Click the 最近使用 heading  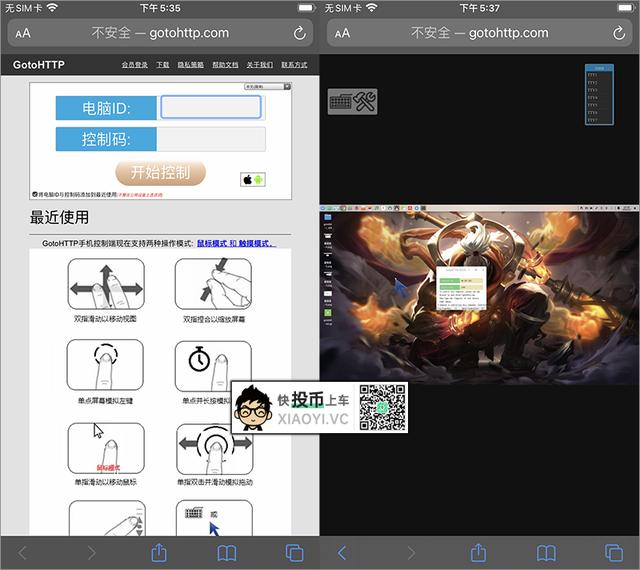point(59,217)
